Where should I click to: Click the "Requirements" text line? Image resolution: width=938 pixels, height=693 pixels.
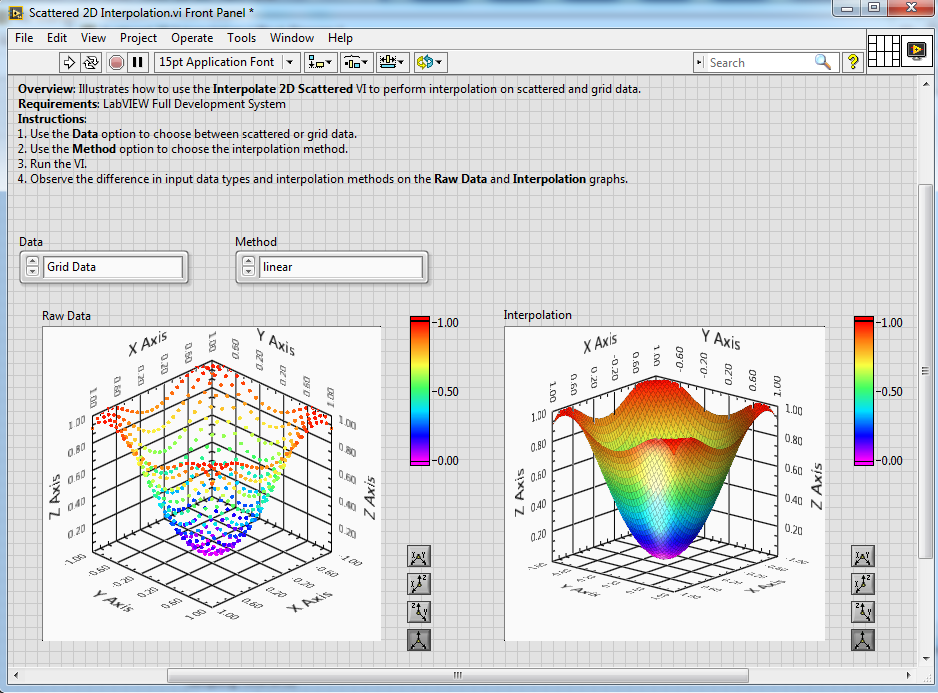(152, 104)
